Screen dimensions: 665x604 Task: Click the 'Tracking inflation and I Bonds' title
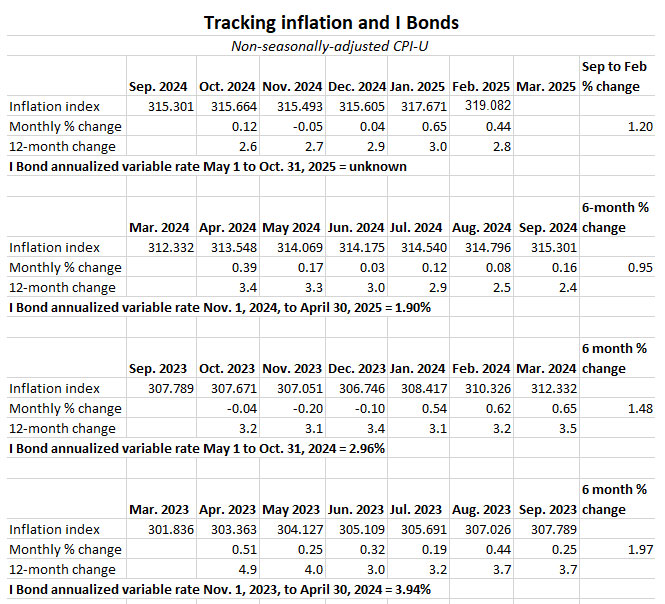tap(330, 22)
